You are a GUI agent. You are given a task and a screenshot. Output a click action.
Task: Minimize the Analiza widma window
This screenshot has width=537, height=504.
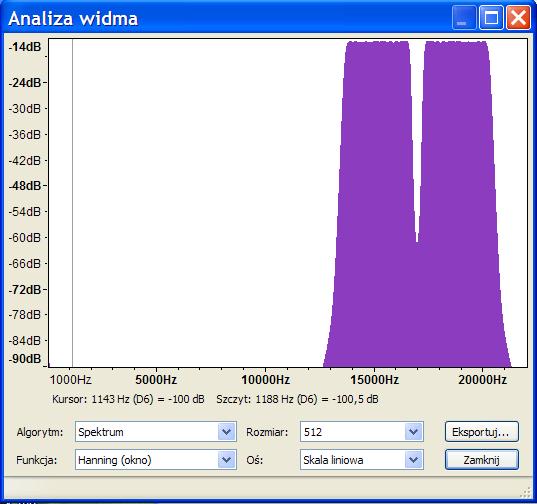coord(463,17)
